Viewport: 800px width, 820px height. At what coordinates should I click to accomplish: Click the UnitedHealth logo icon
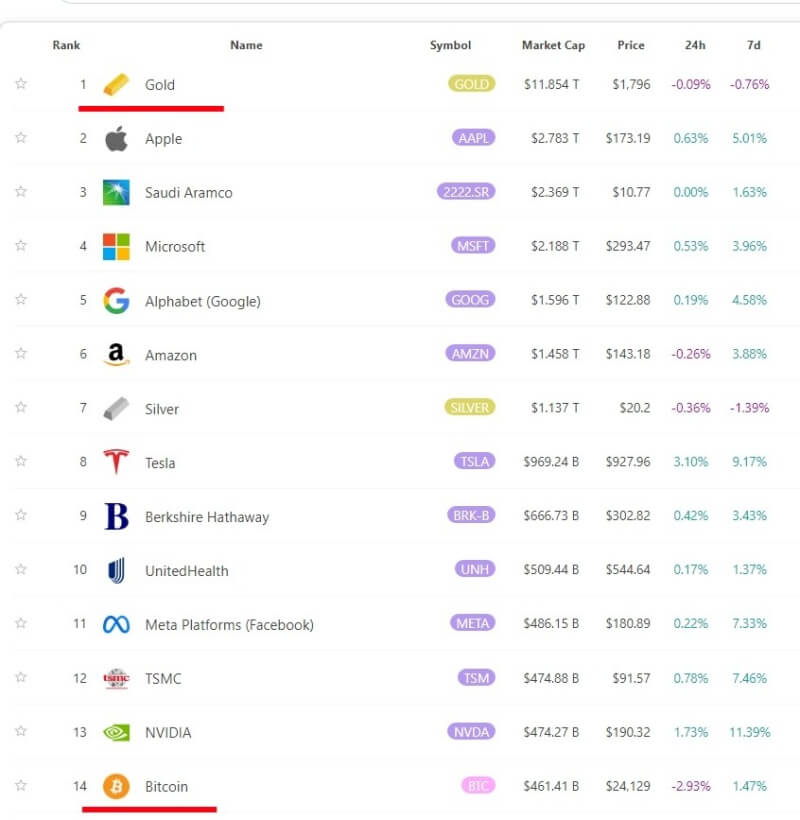[x=116, y=570]
